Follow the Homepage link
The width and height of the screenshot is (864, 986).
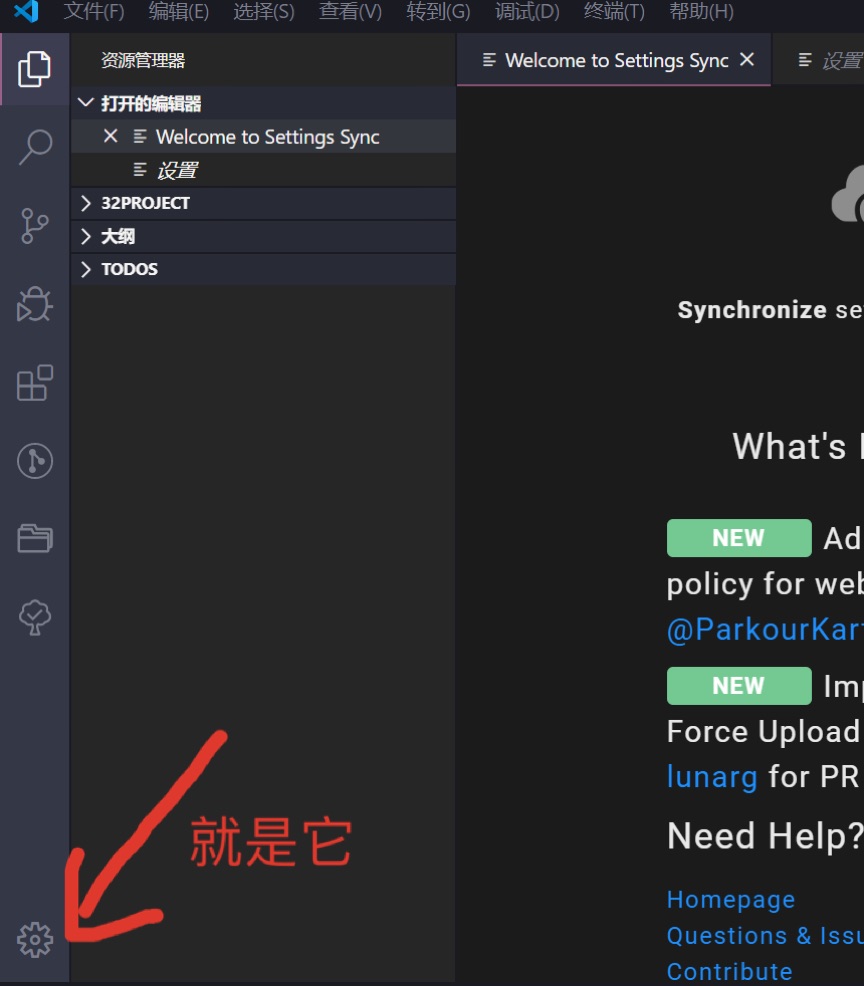point(731,899)
